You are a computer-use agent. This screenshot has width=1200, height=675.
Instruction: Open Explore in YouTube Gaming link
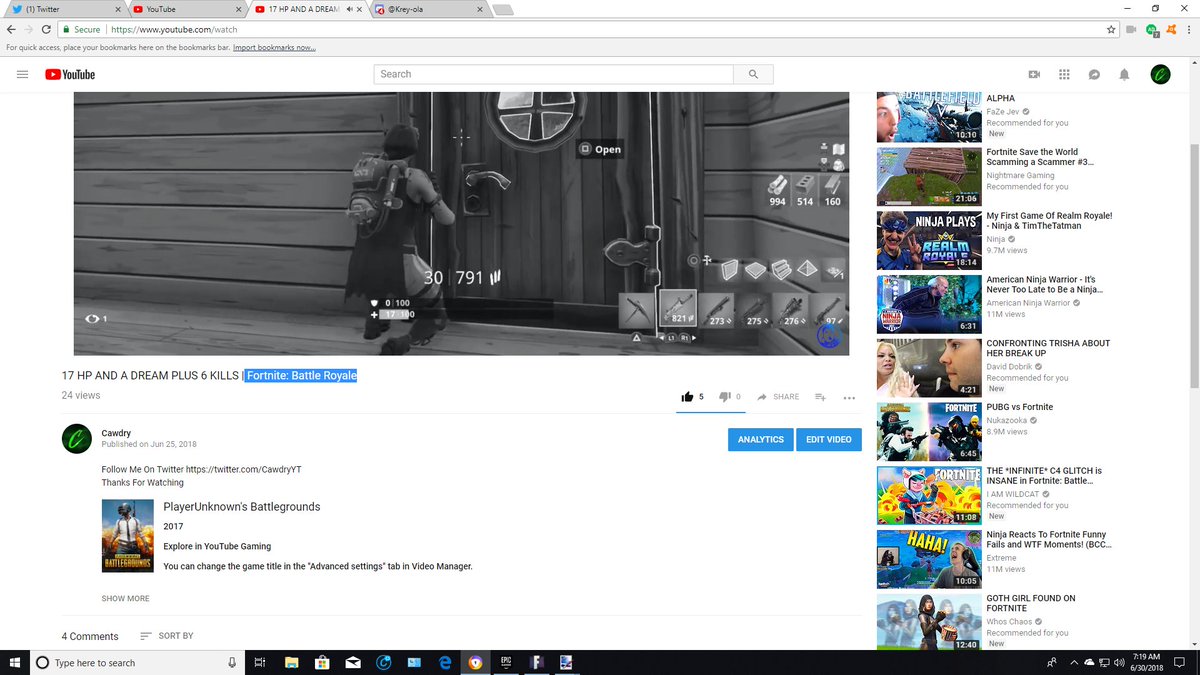(217, 546)
